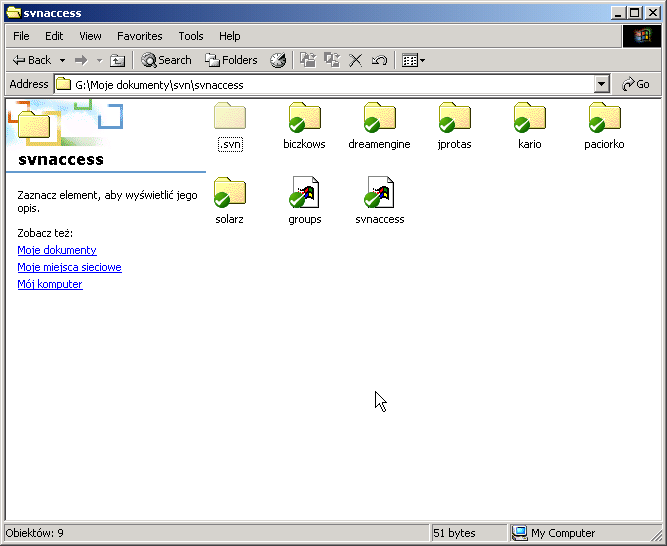
Task: Select the paciorko folder icon
Action: [604, 117]
